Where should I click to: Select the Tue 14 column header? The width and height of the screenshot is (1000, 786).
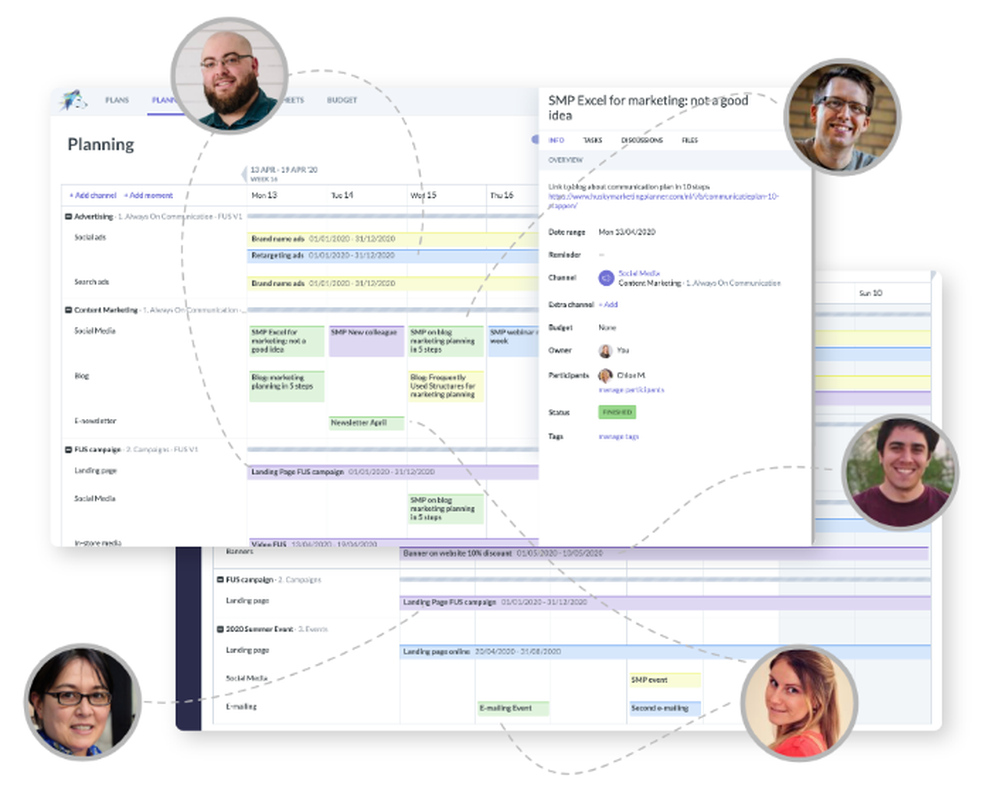pos(342,195)
